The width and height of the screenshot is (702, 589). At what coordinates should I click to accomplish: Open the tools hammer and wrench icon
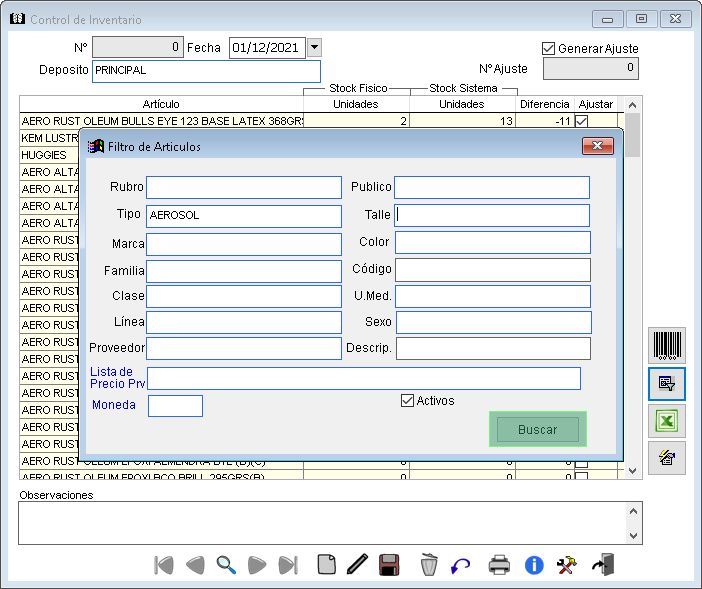tap(566, 565)
